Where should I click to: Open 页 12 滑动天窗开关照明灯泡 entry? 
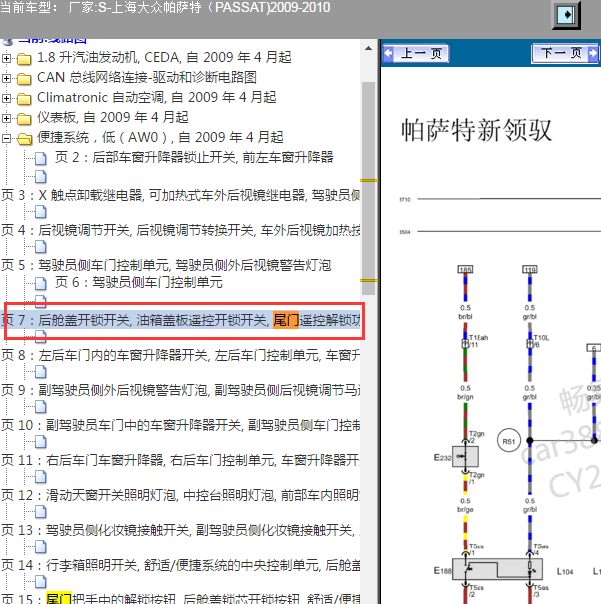tap(180, 495)
